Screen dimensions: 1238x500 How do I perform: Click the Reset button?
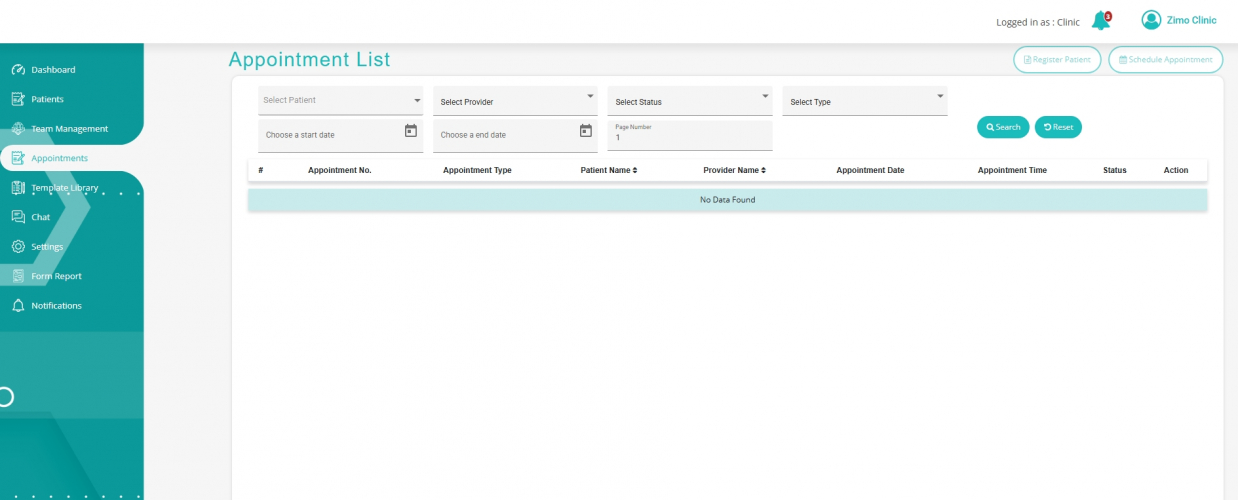click(x=1058, y=127)
